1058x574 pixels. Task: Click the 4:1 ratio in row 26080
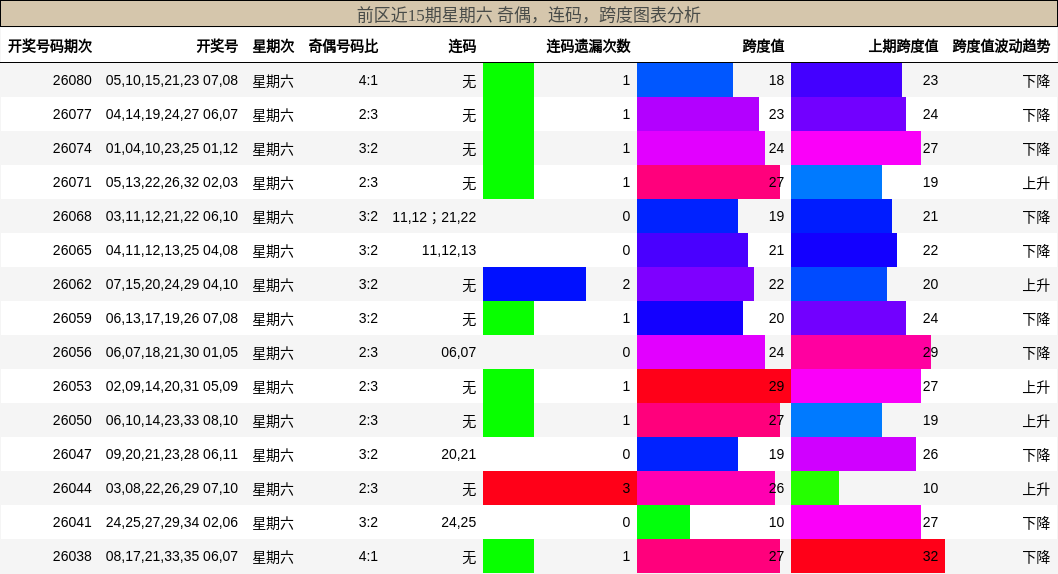click(x=368, y=80)
